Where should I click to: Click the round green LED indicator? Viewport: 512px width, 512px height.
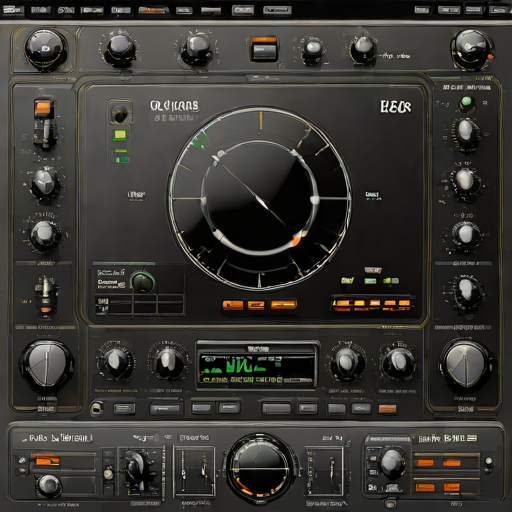[x=467, y=101]
